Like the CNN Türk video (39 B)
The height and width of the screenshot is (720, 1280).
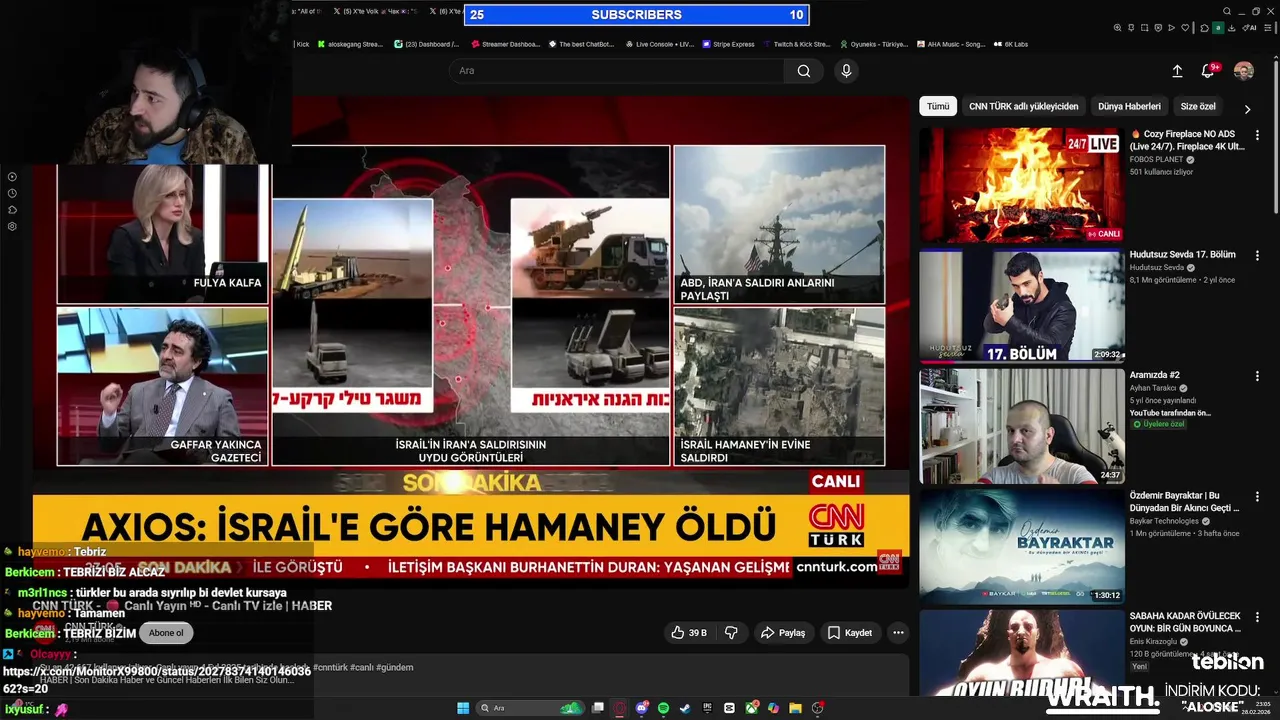tap(689, 633)
